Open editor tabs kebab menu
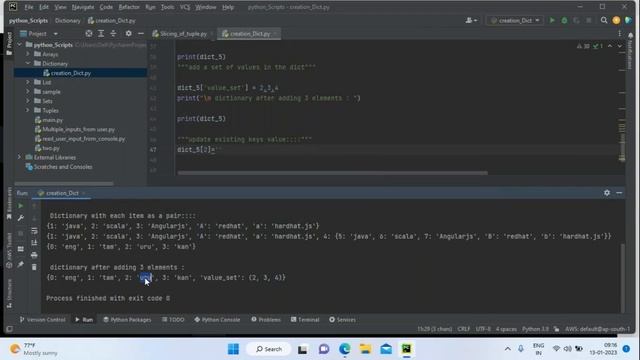Screen dimensions: 640x360 (619, 33)
